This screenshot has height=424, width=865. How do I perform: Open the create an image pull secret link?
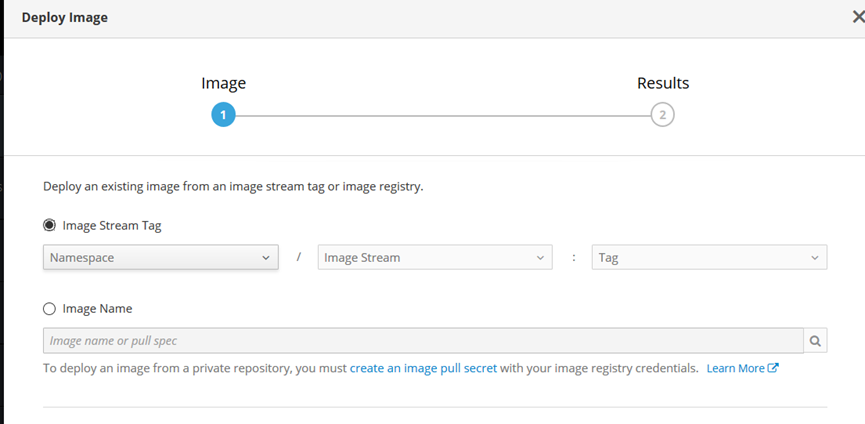pos(424,368)
